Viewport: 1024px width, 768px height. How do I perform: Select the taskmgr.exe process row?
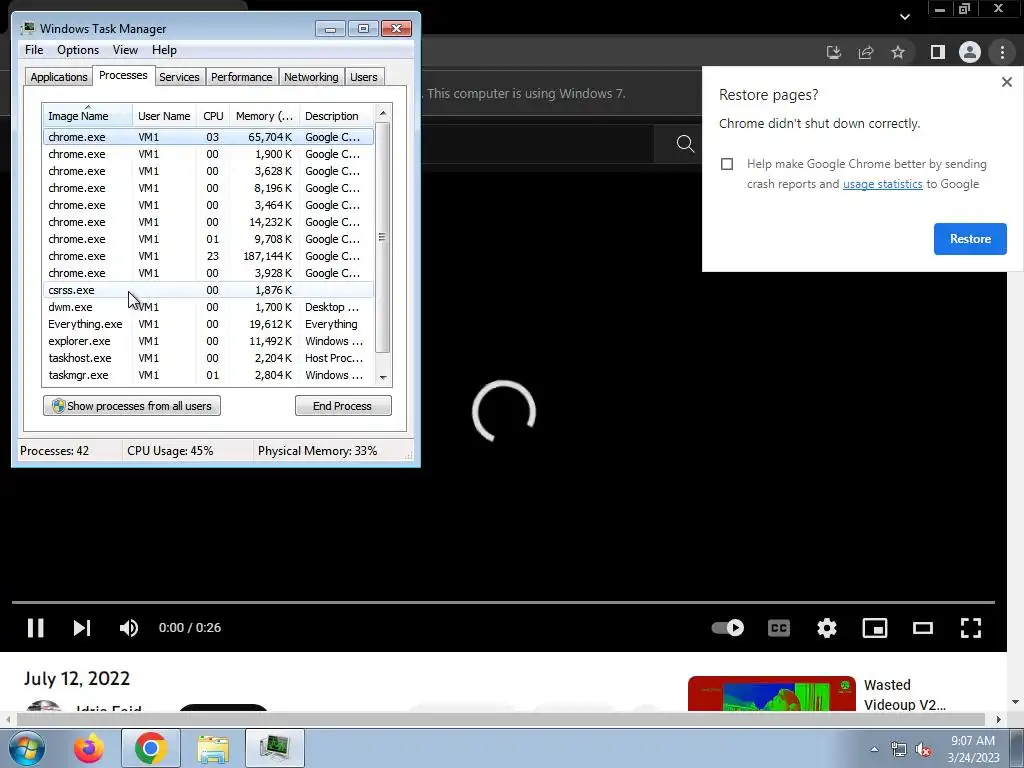tap(208, 375)
